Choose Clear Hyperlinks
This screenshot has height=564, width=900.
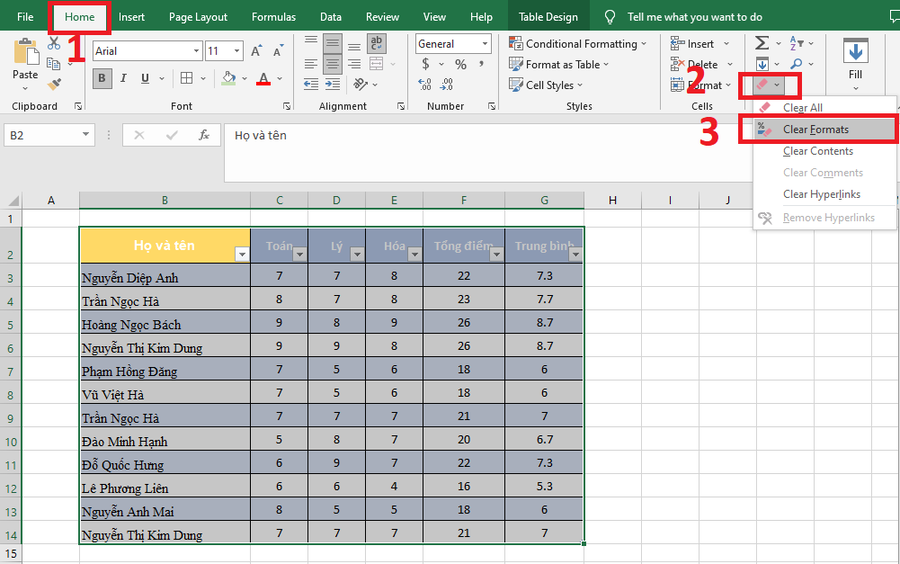click(824, 194)
